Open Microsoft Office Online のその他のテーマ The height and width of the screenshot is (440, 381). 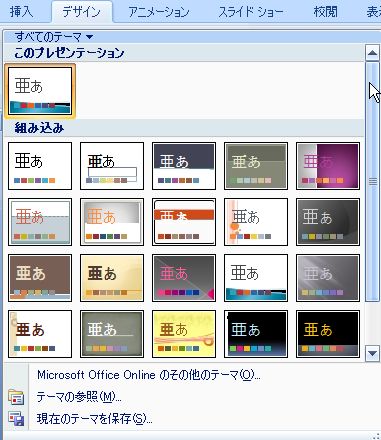coord(149,375)
